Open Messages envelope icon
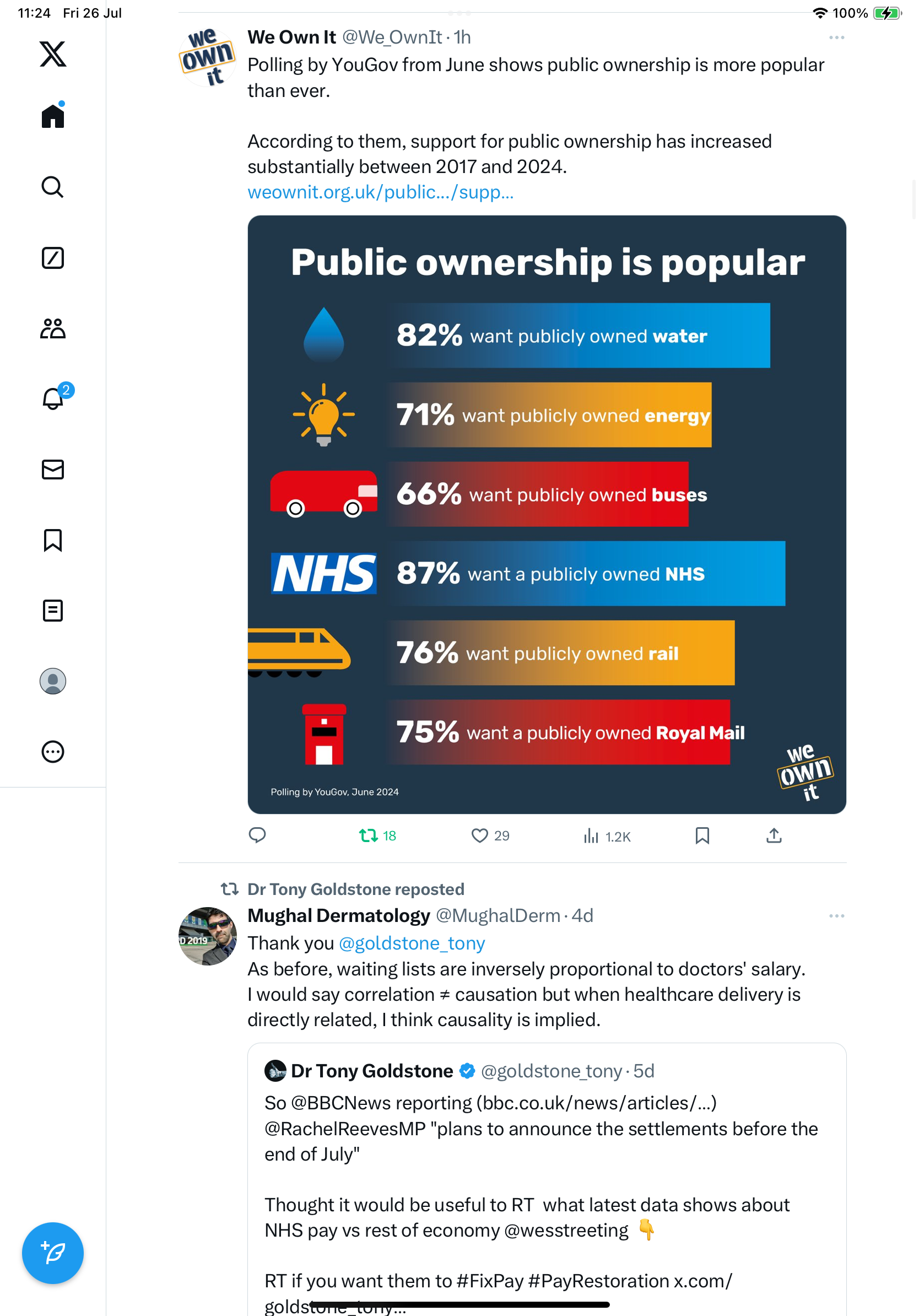This screenshot has width=919, height=1316. pos(53,470)
